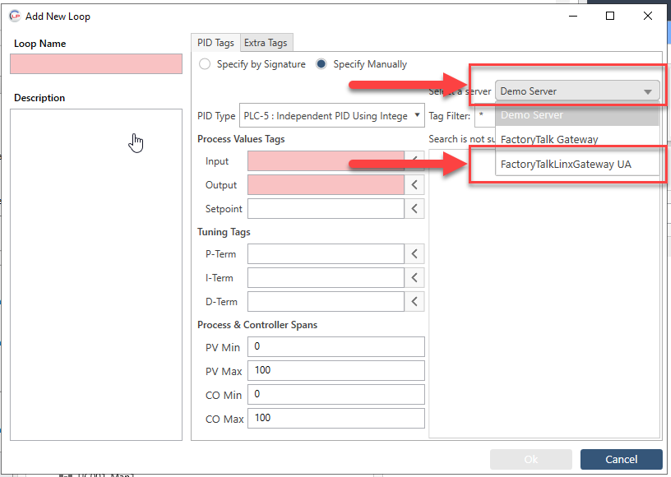Click the Loop Name input field

coord(96,64)
